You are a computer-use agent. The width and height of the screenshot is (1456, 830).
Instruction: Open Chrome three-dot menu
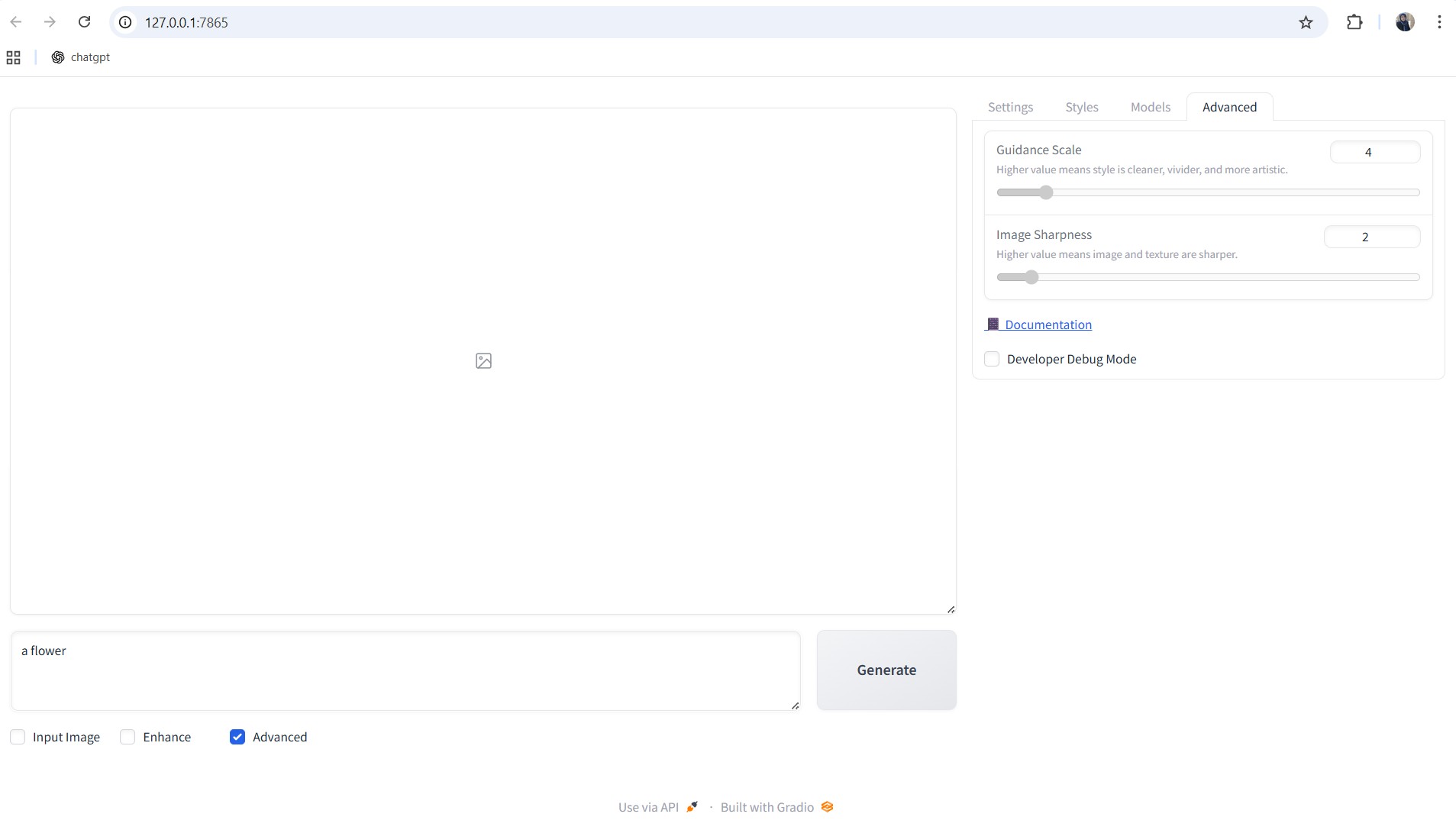pyautogui.click(x=1439, y=22)
